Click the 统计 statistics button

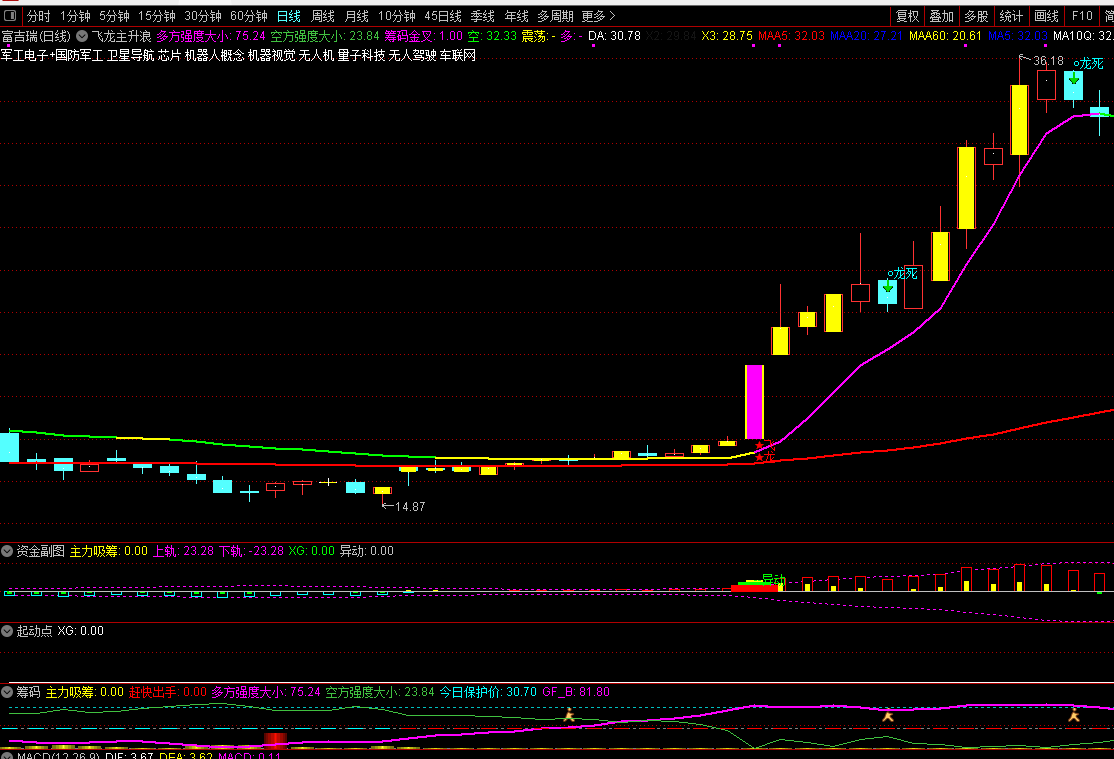1011,16
